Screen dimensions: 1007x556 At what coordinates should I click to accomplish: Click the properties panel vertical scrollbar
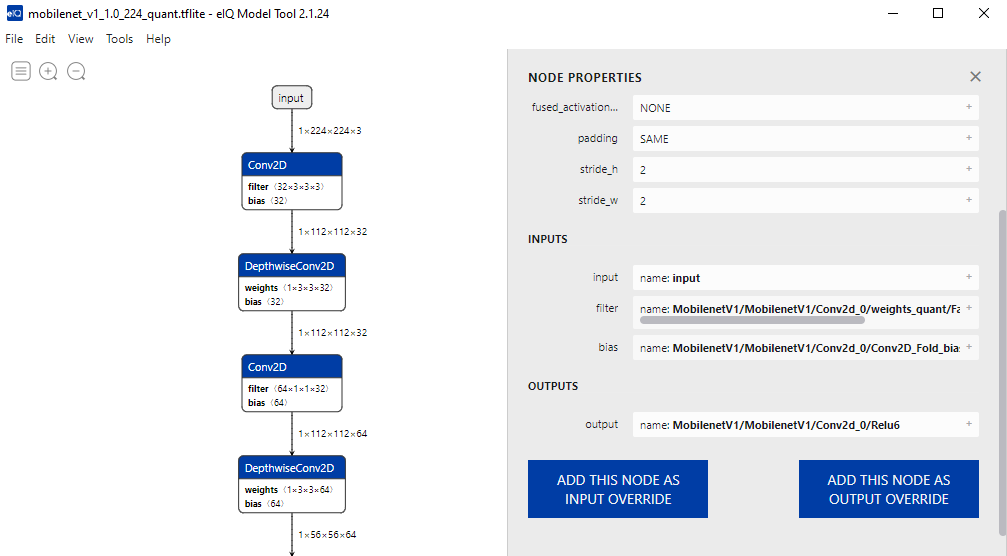pos(1002,371)
